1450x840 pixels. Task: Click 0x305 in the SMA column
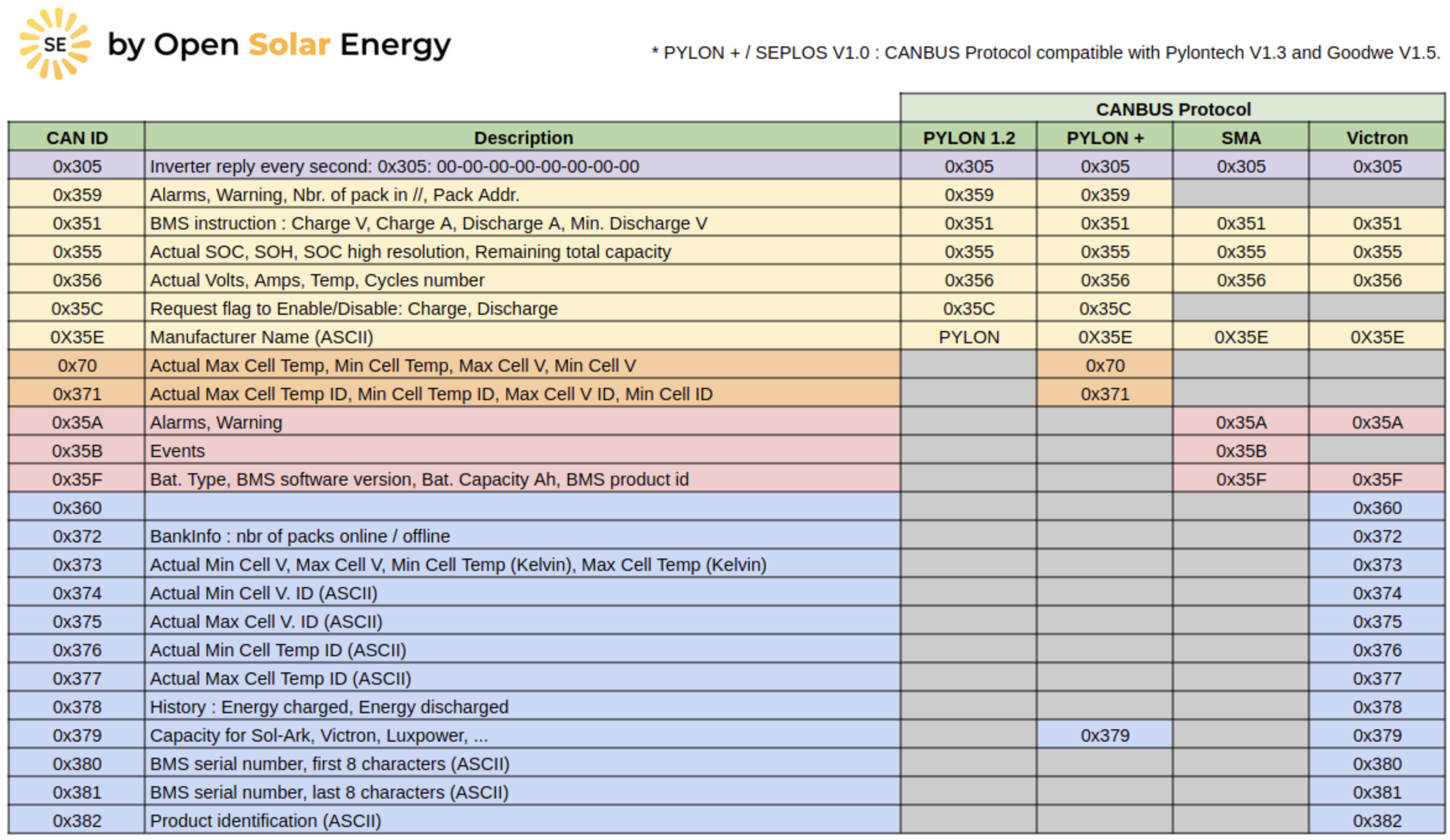(x=1241, y=166)
